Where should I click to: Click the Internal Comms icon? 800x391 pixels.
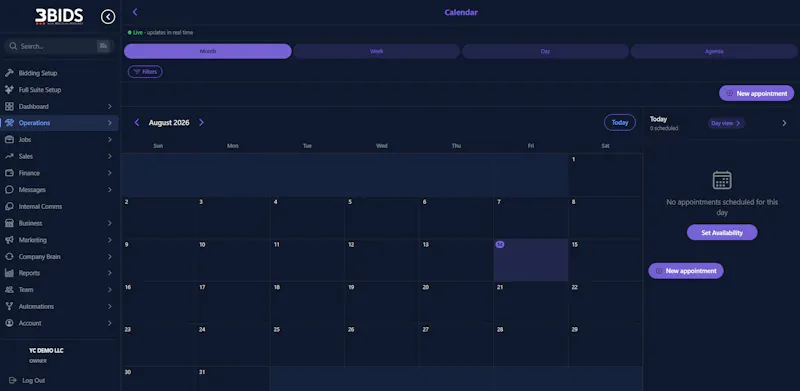click(9, 207)
